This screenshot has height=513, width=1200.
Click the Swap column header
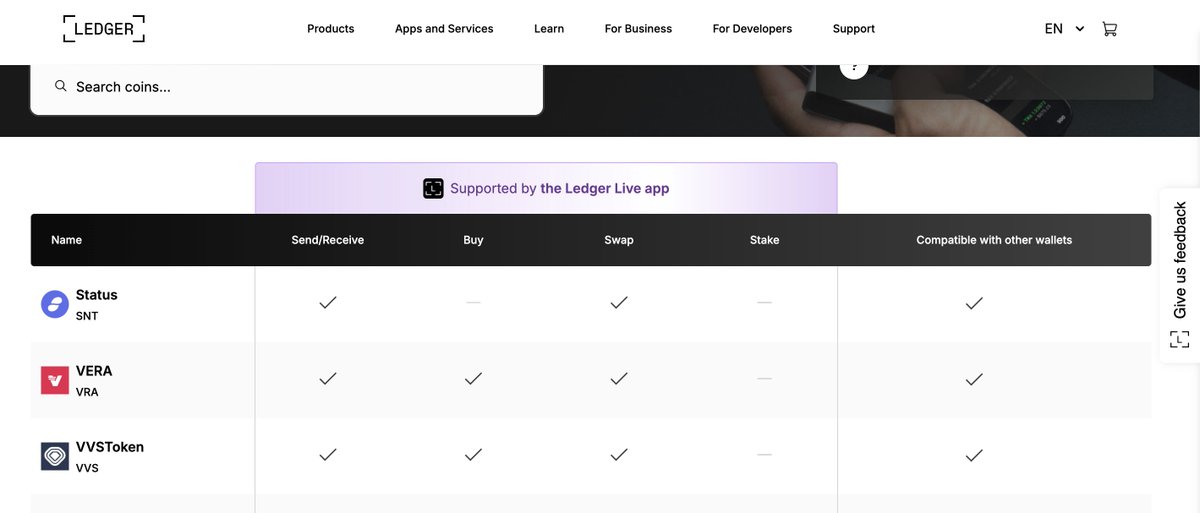(619, 240)
